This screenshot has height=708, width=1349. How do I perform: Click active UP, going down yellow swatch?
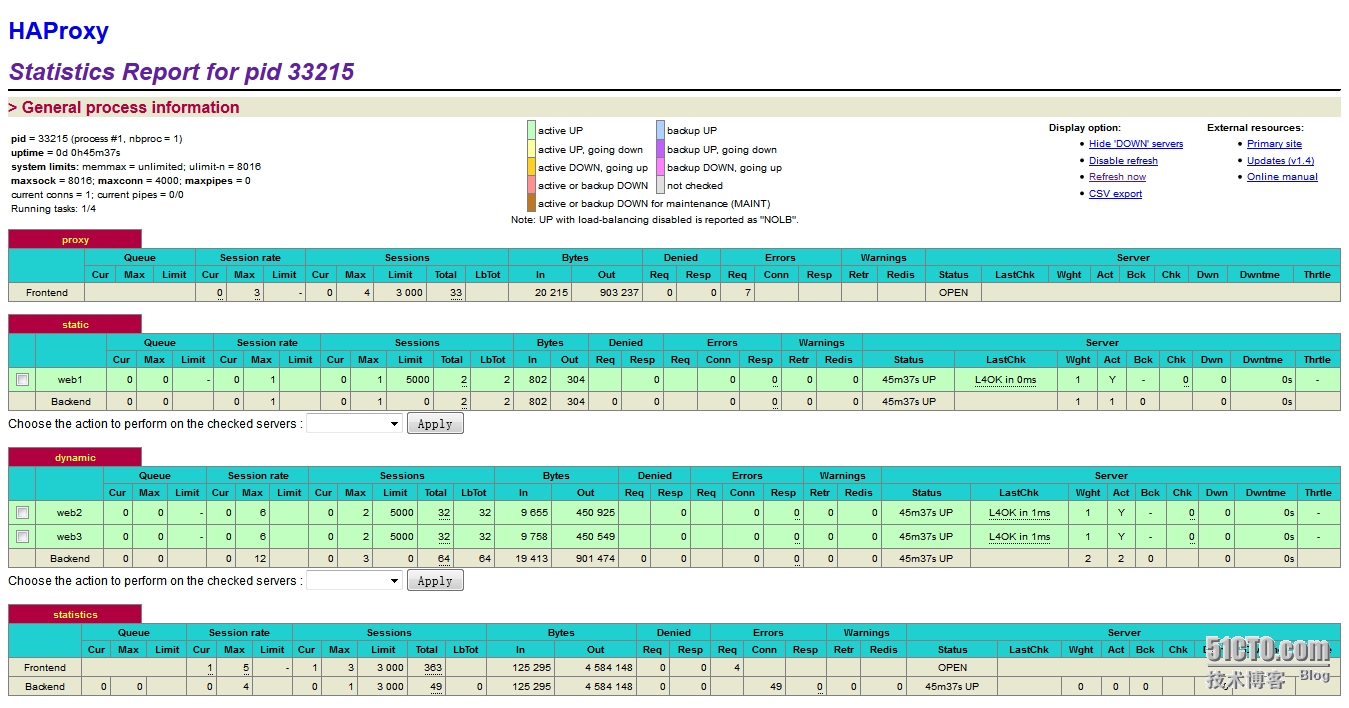pyautogui.click(x=532, y=149)
